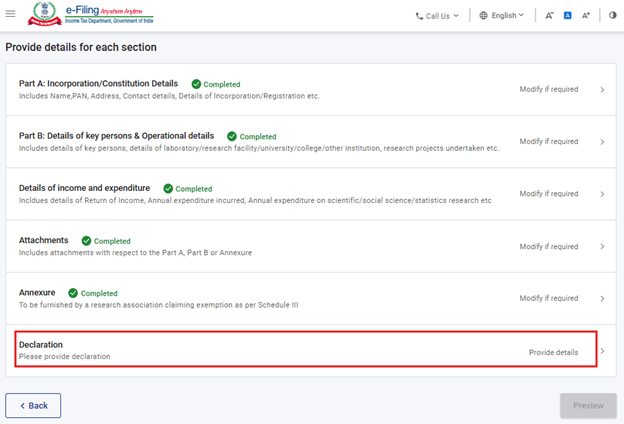Screen dimensions: 624x424
Task: Open Details of income and expenditure section
Action: click(x=84, y=188)
